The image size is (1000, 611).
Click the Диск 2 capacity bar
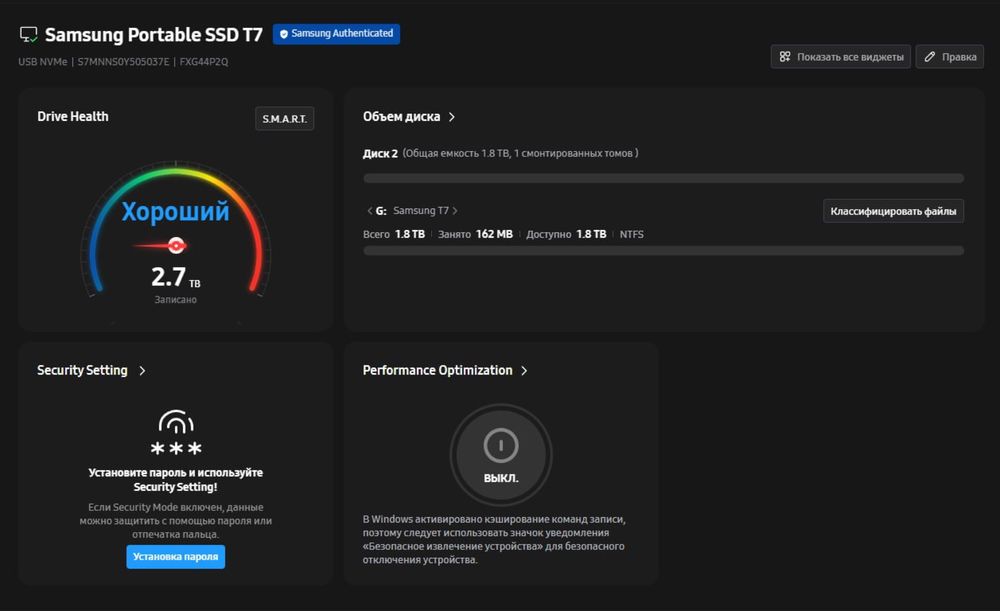(x=663, y=179)
